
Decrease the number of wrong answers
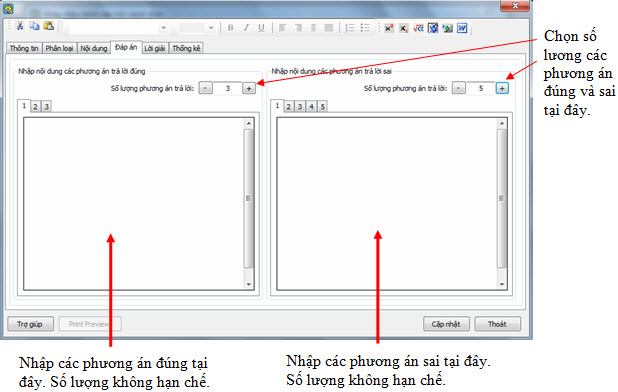[x=458, y=88]
